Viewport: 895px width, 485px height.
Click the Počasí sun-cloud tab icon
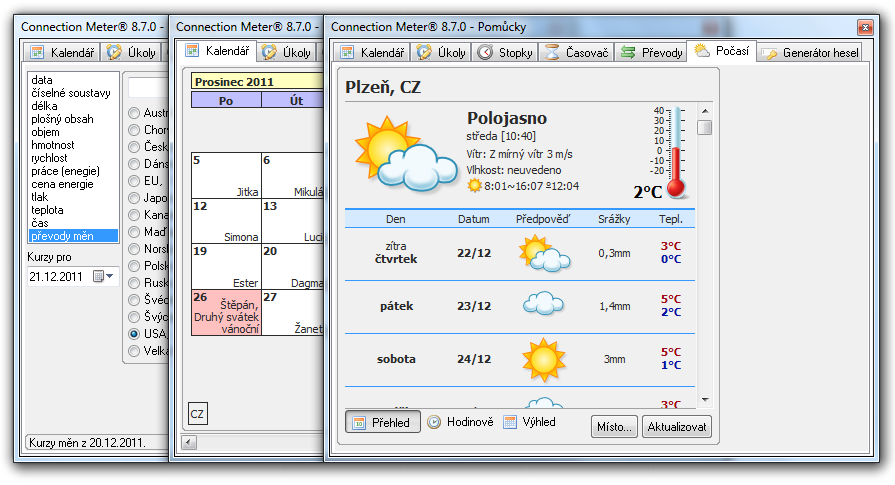(x=701, y=50)
